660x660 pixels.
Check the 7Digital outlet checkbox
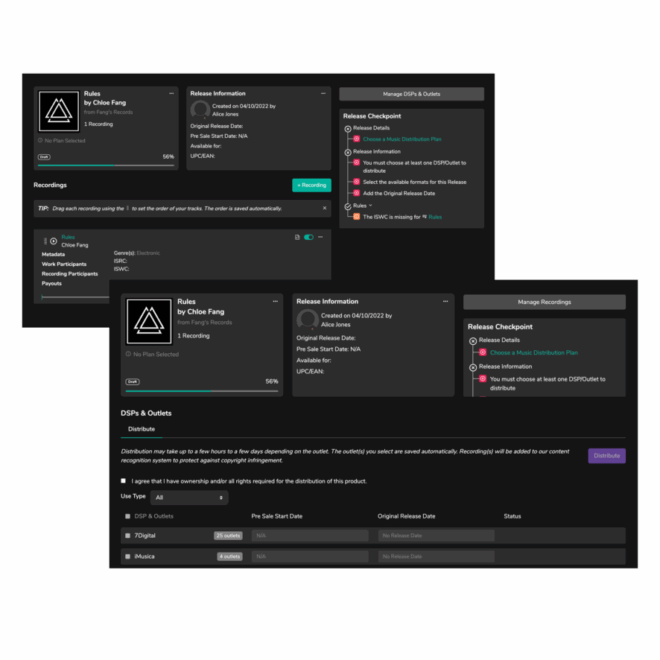coord(128,536)
